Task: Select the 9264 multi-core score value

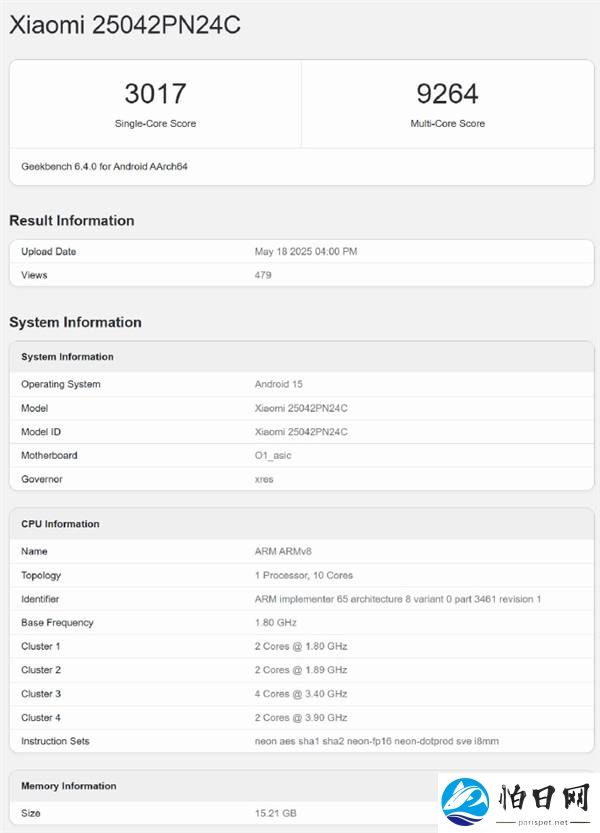Action: pyautogui.click(x=447, y=94)
